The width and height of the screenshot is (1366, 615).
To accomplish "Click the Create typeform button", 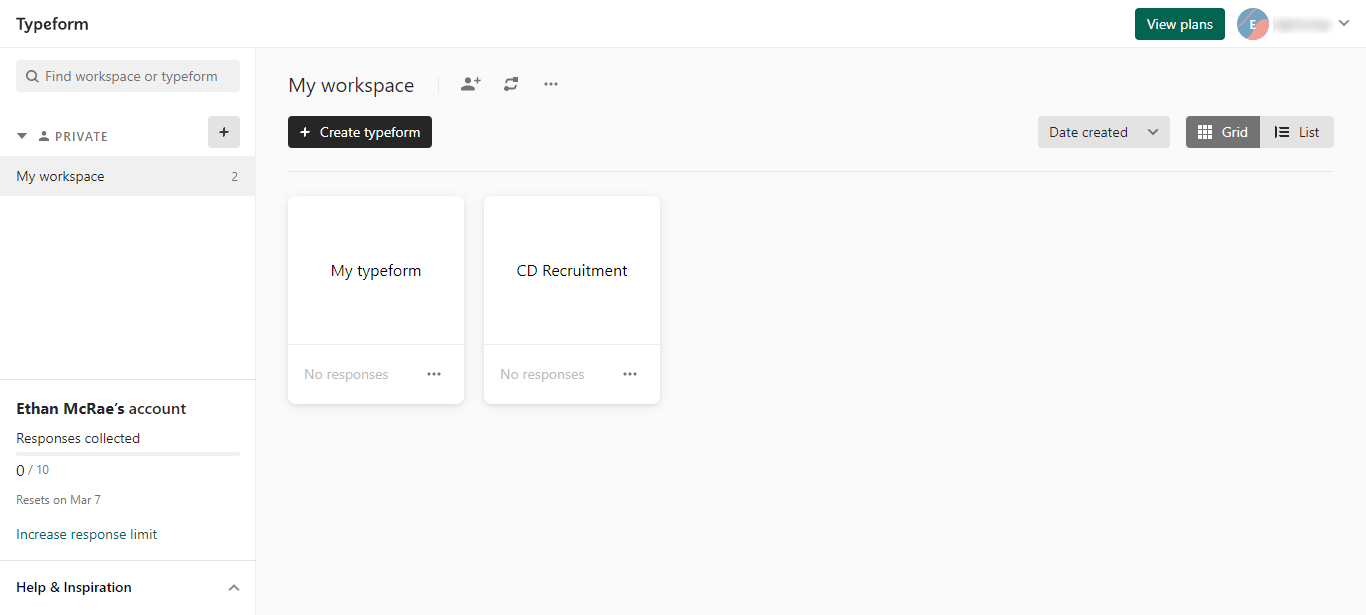I will [360, 132].
